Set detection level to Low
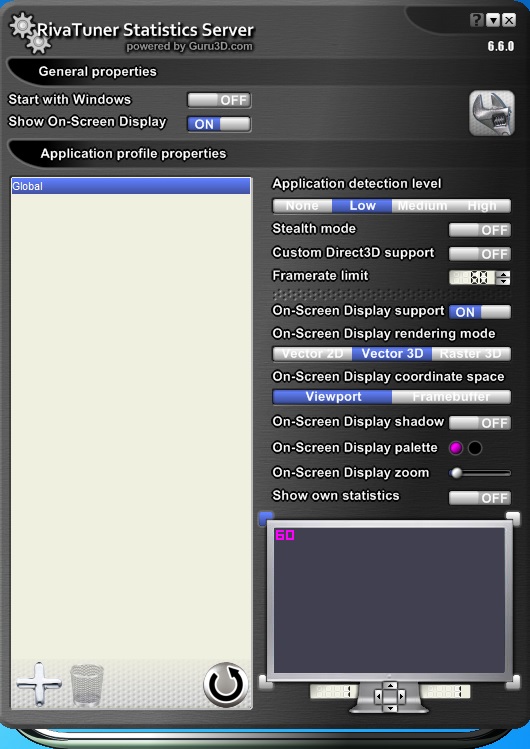The height and width of the screenshot is (749, 530). click(x=362, y=206)
